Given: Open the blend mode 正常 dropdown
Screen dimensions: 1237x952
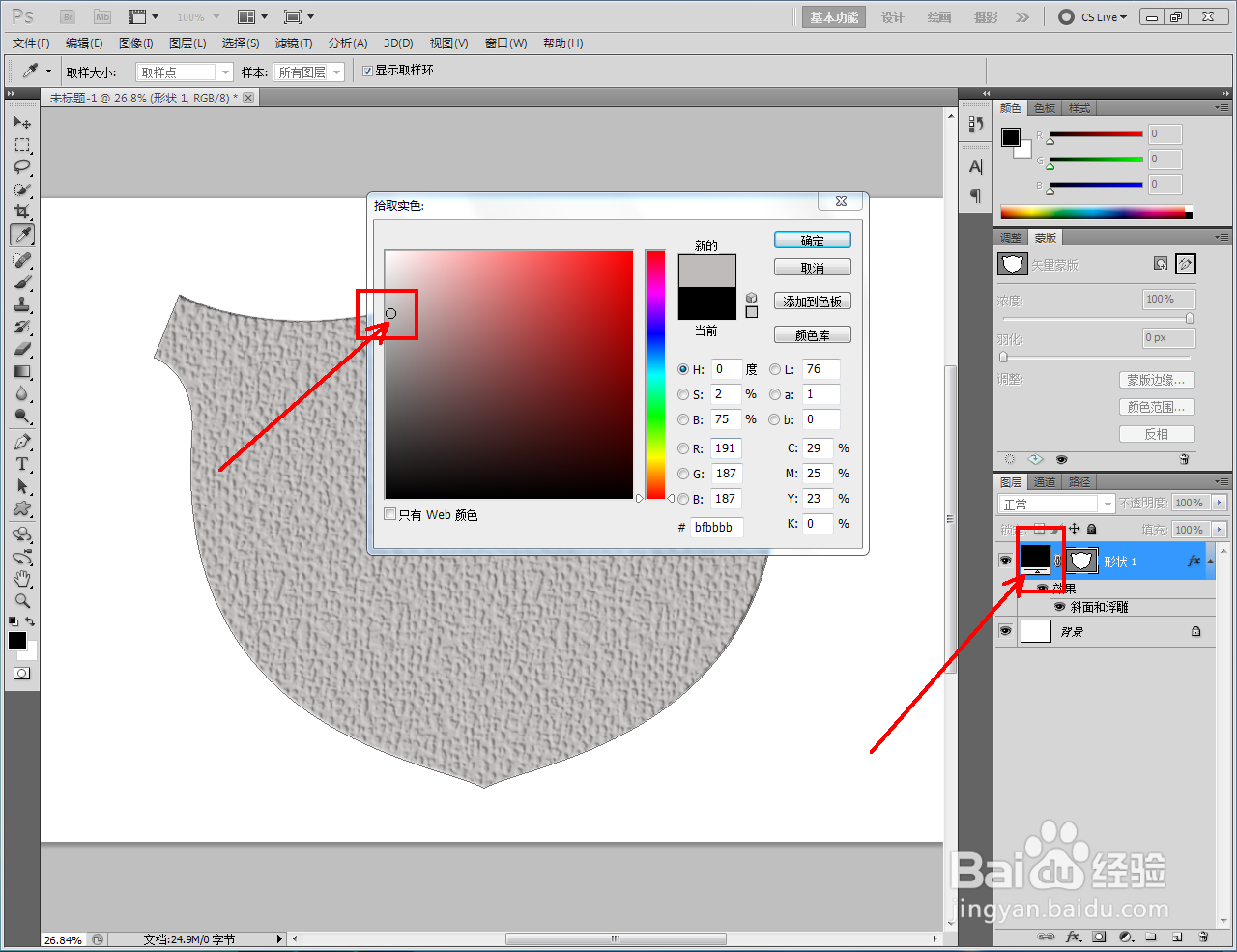Looking at the screenshot, I should (1056, 504).
